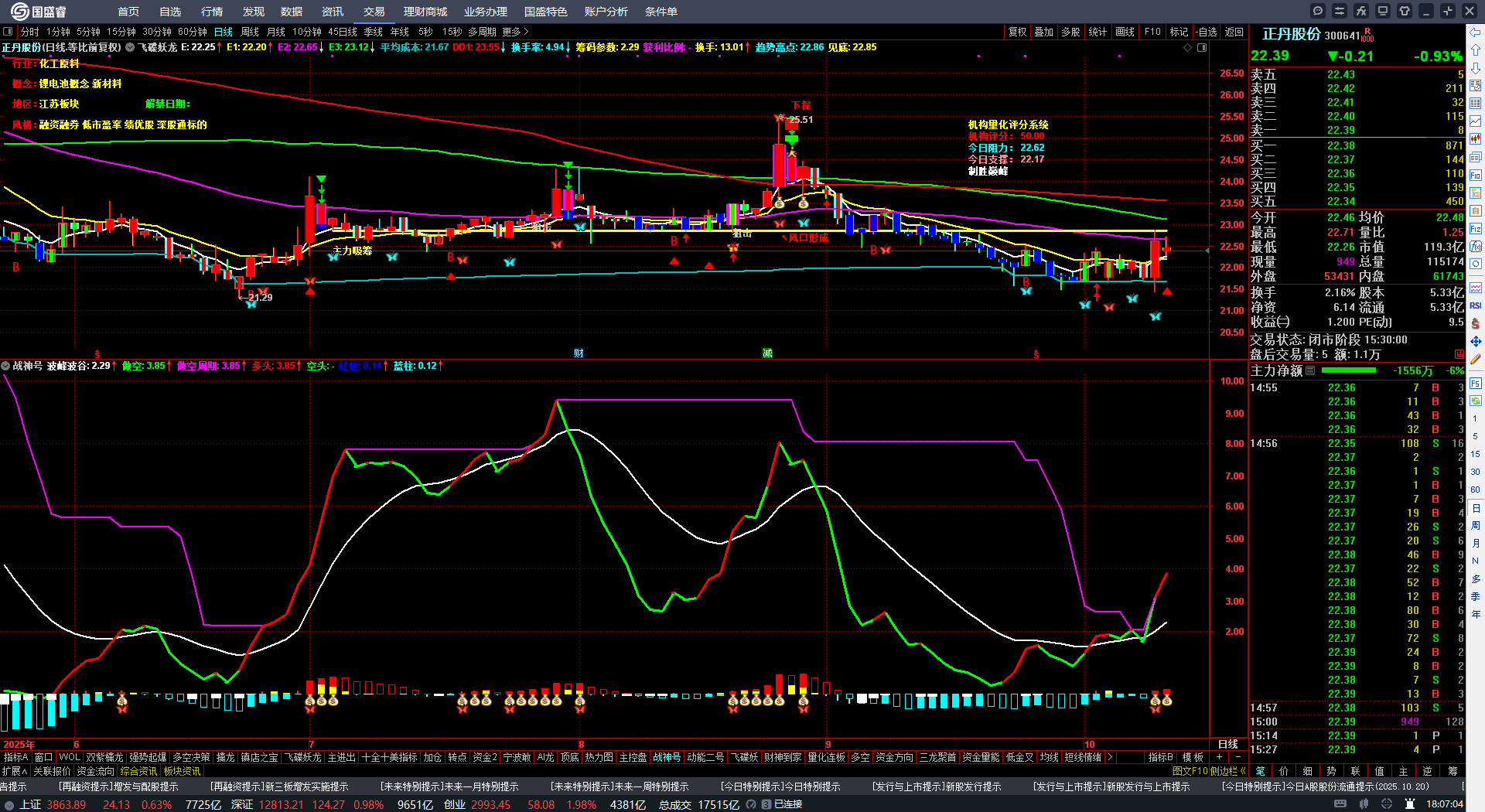1485x812 pixels.
Task: Open the 账户分析 menu
Action: coord(606,12)
